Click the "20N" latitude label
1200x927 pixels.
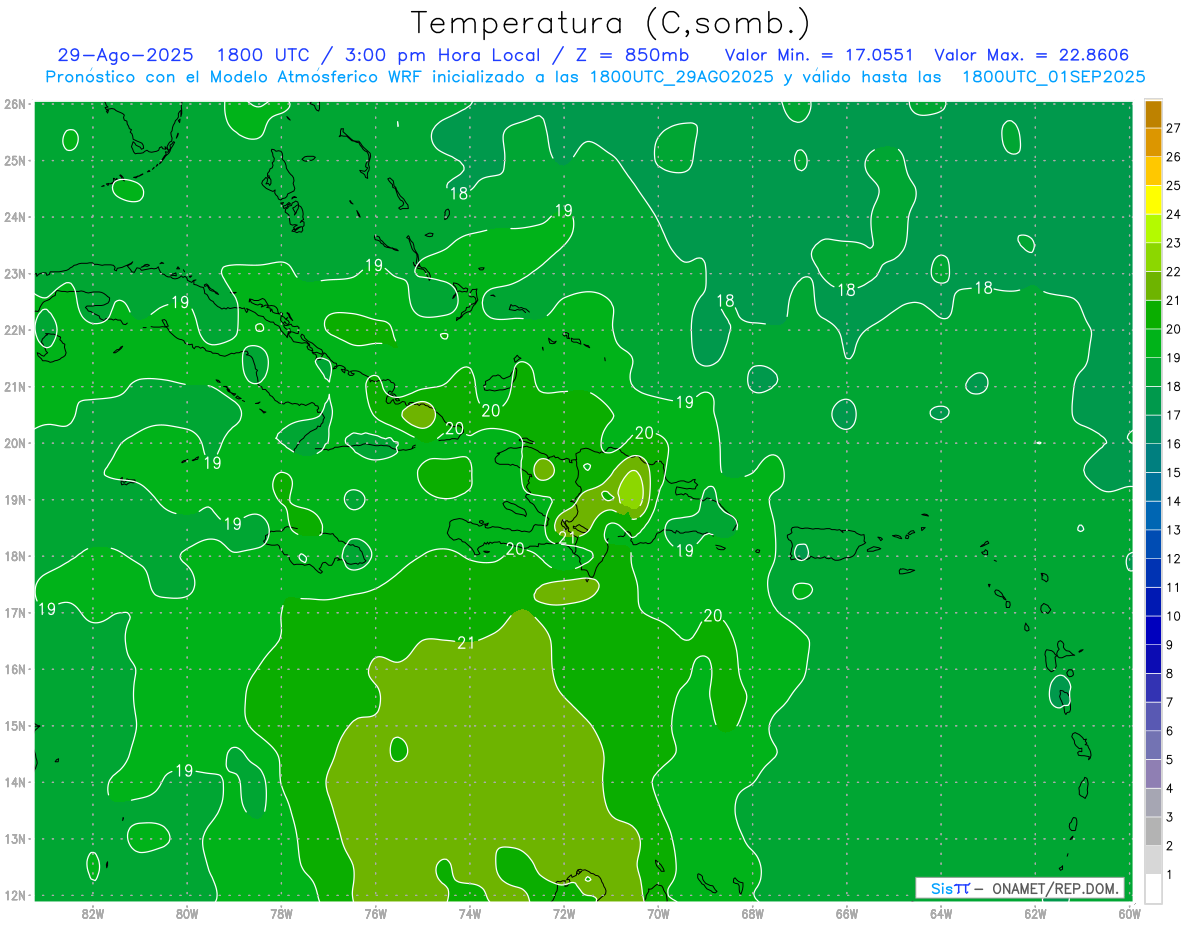click(15, 443)
